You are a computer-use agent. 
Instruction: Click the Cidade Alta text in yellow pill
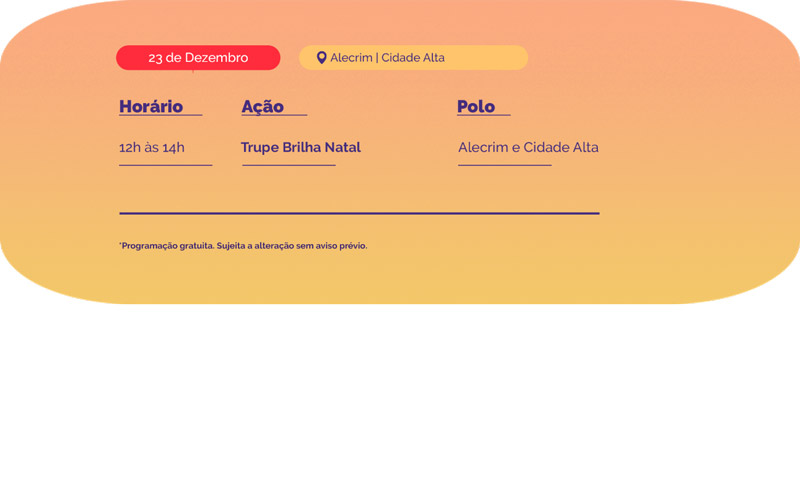click(x=413, y=58)
